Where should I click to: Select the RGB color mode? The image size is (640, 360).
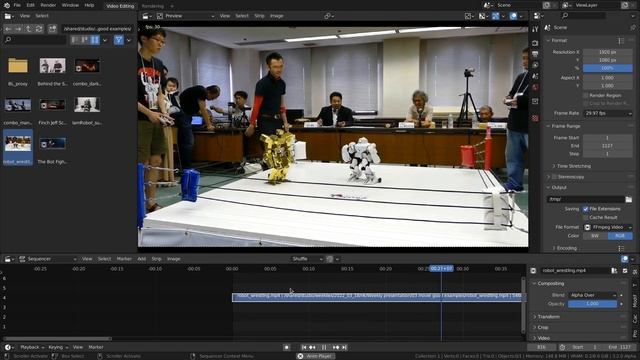tap(620, 236)
